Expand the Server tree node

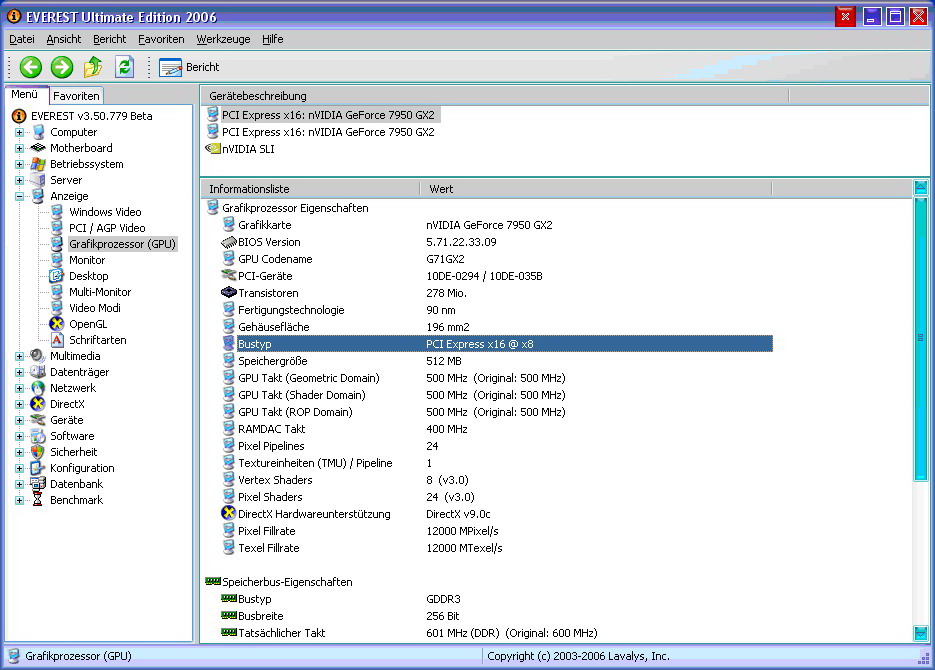[20, 181]
